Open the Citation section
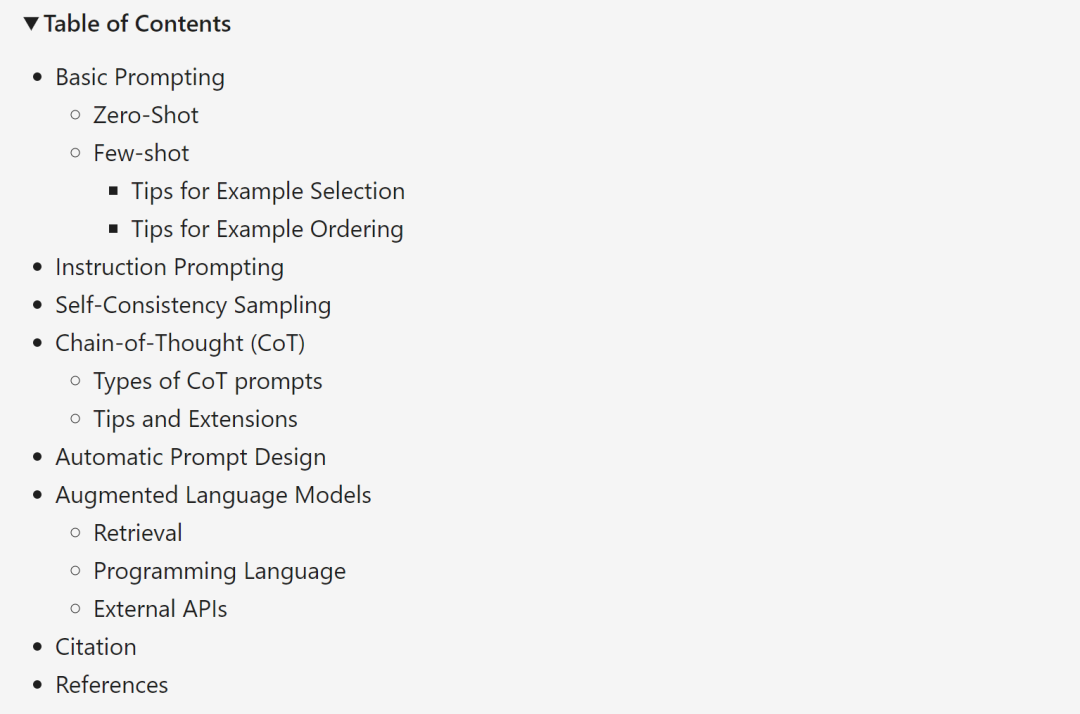Viewport: 1080px width, 714px height. [95, 646]
